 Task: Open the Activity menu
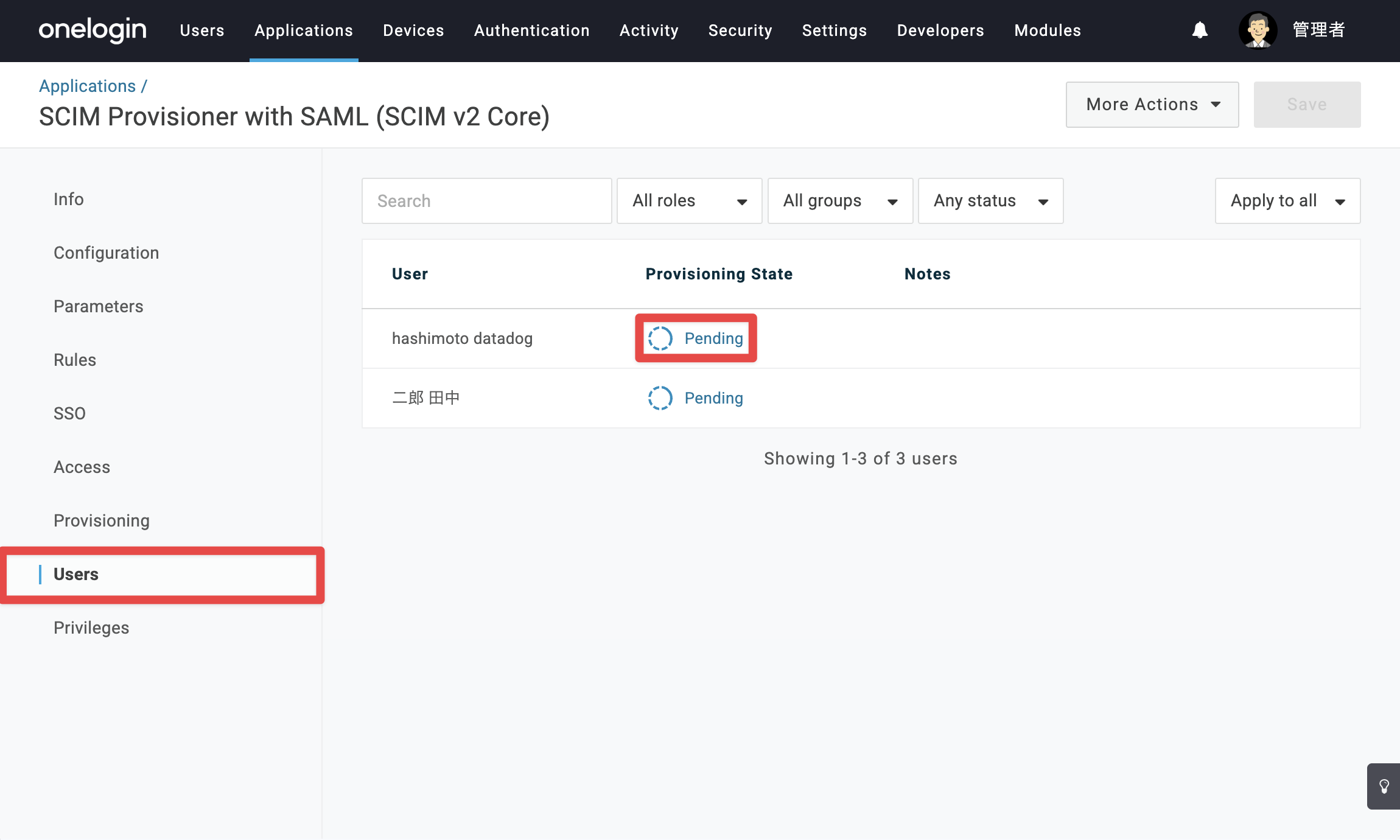pyautogui.click(x=649, y=30)
